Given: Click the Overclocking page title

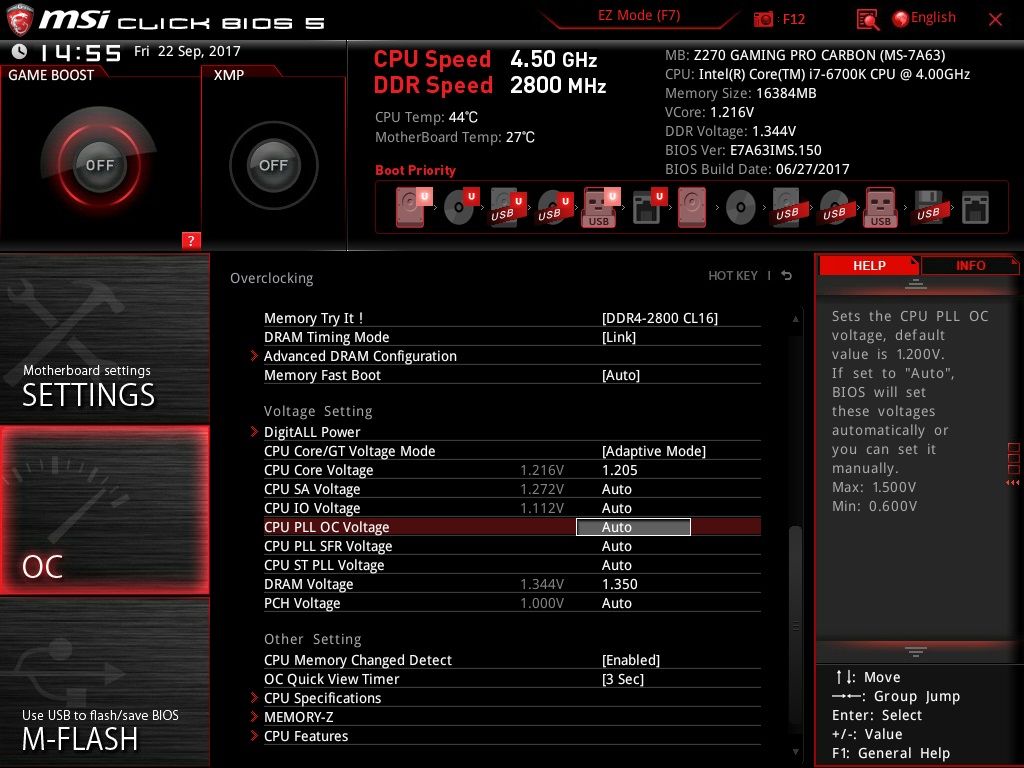Looking at the screenshot, I should point(272,278).
